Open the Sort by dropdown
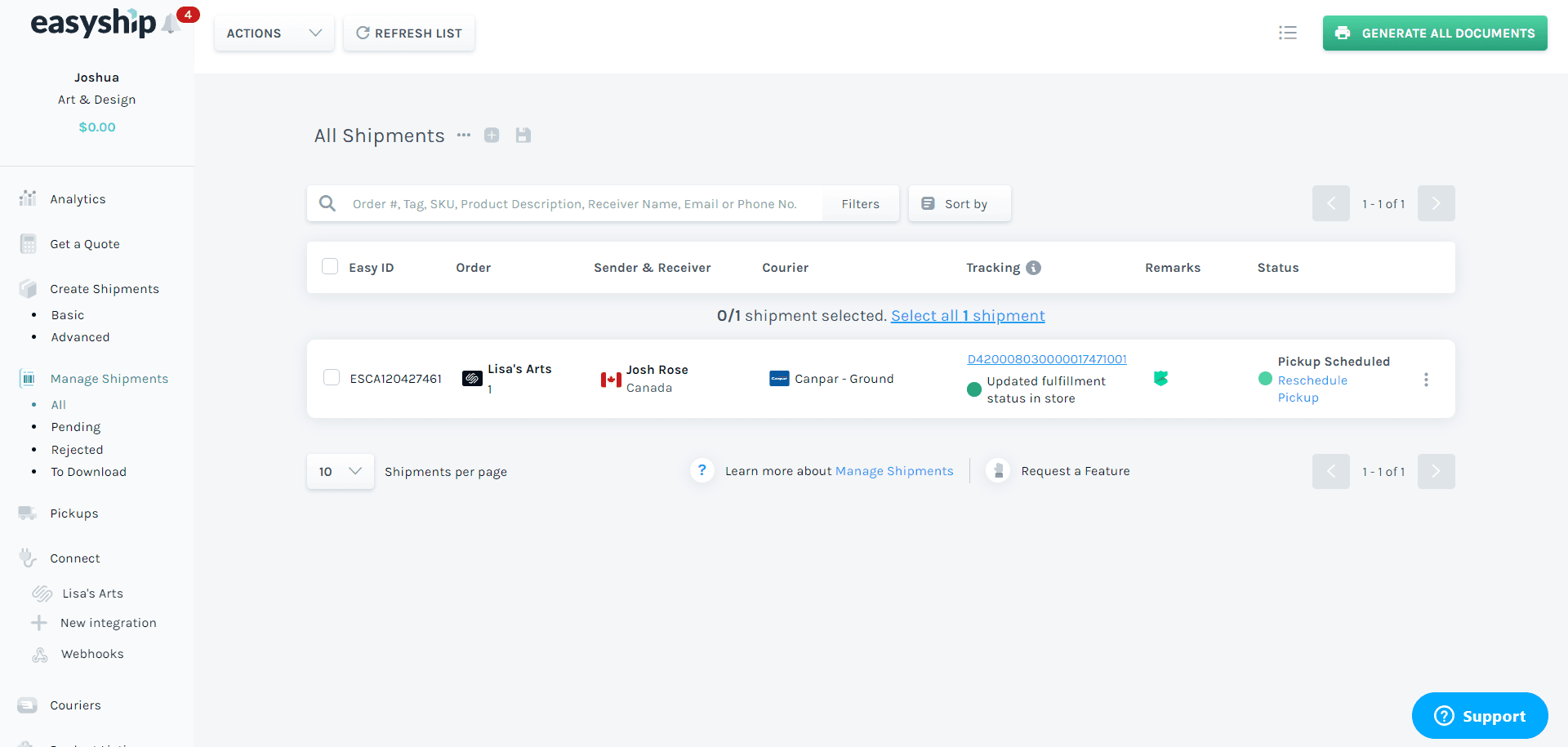 tap(960, 203)
